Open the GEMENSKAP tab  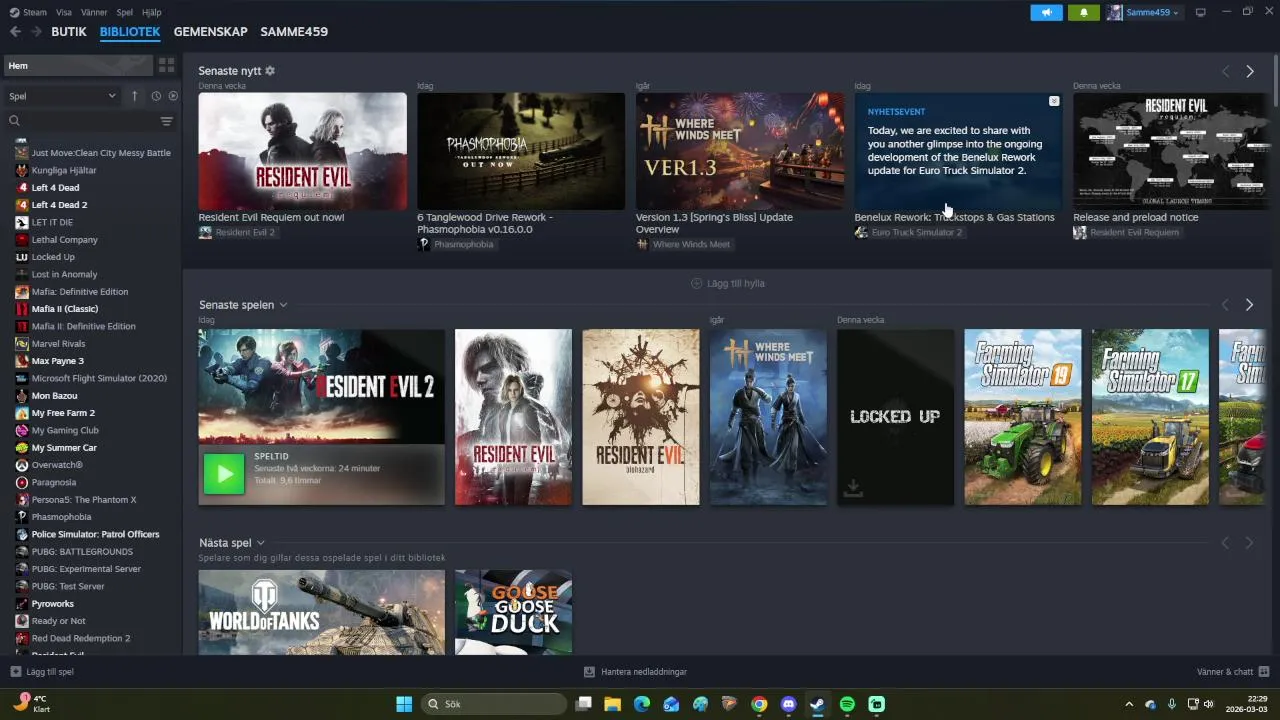[210, 32]
